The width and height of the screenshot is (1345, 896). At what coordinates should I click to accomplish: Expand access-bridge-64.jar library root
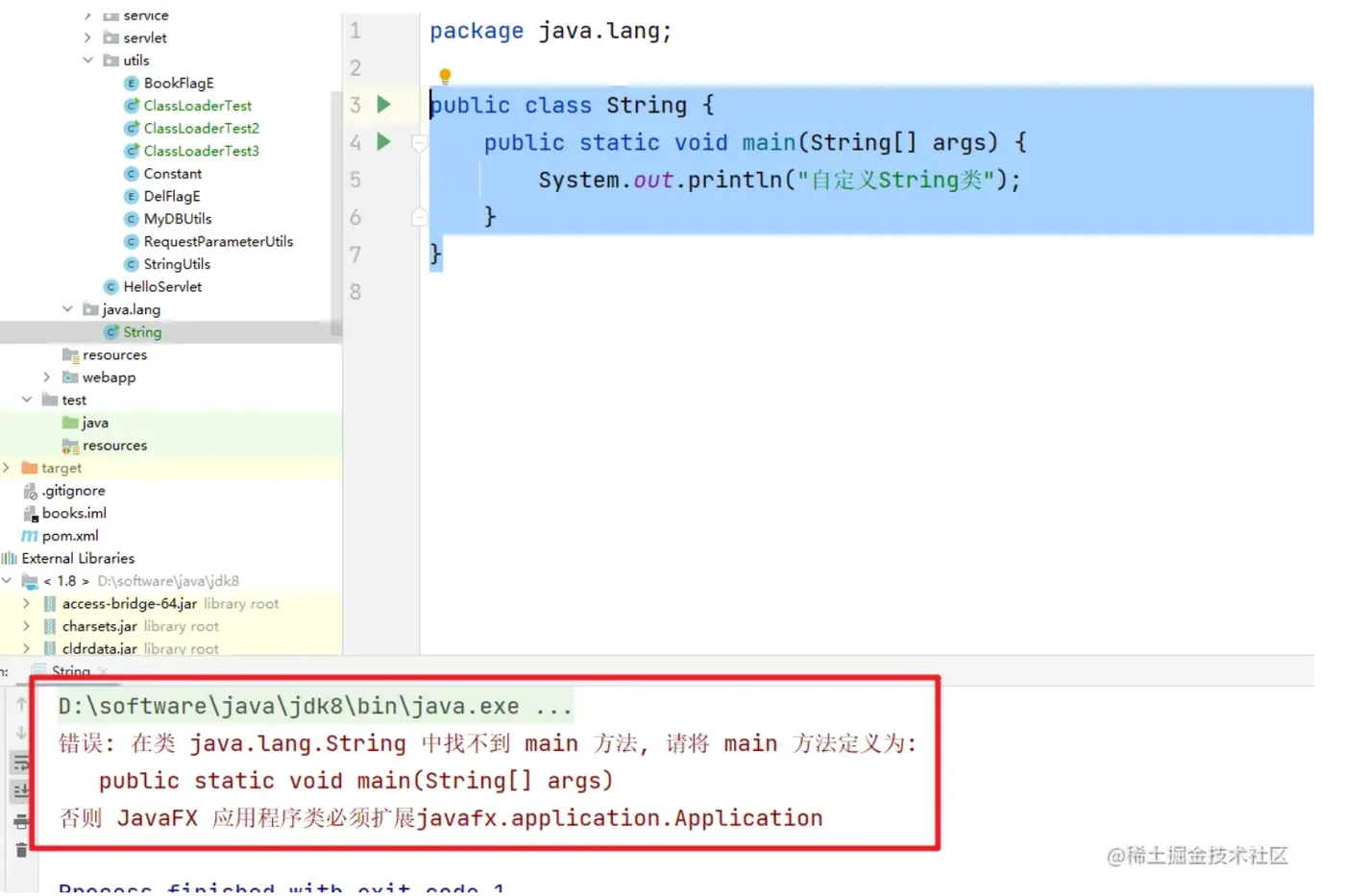27,604
